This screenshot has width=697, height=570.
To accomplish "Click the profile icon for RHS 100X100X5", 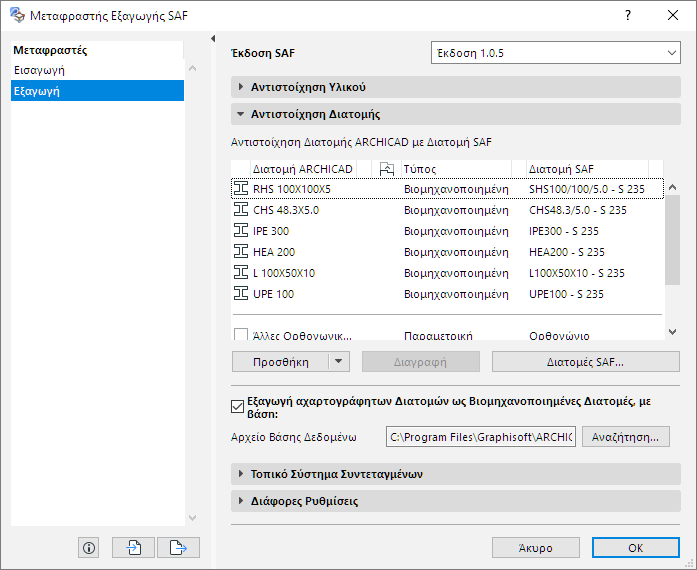I will click(240, 188).
